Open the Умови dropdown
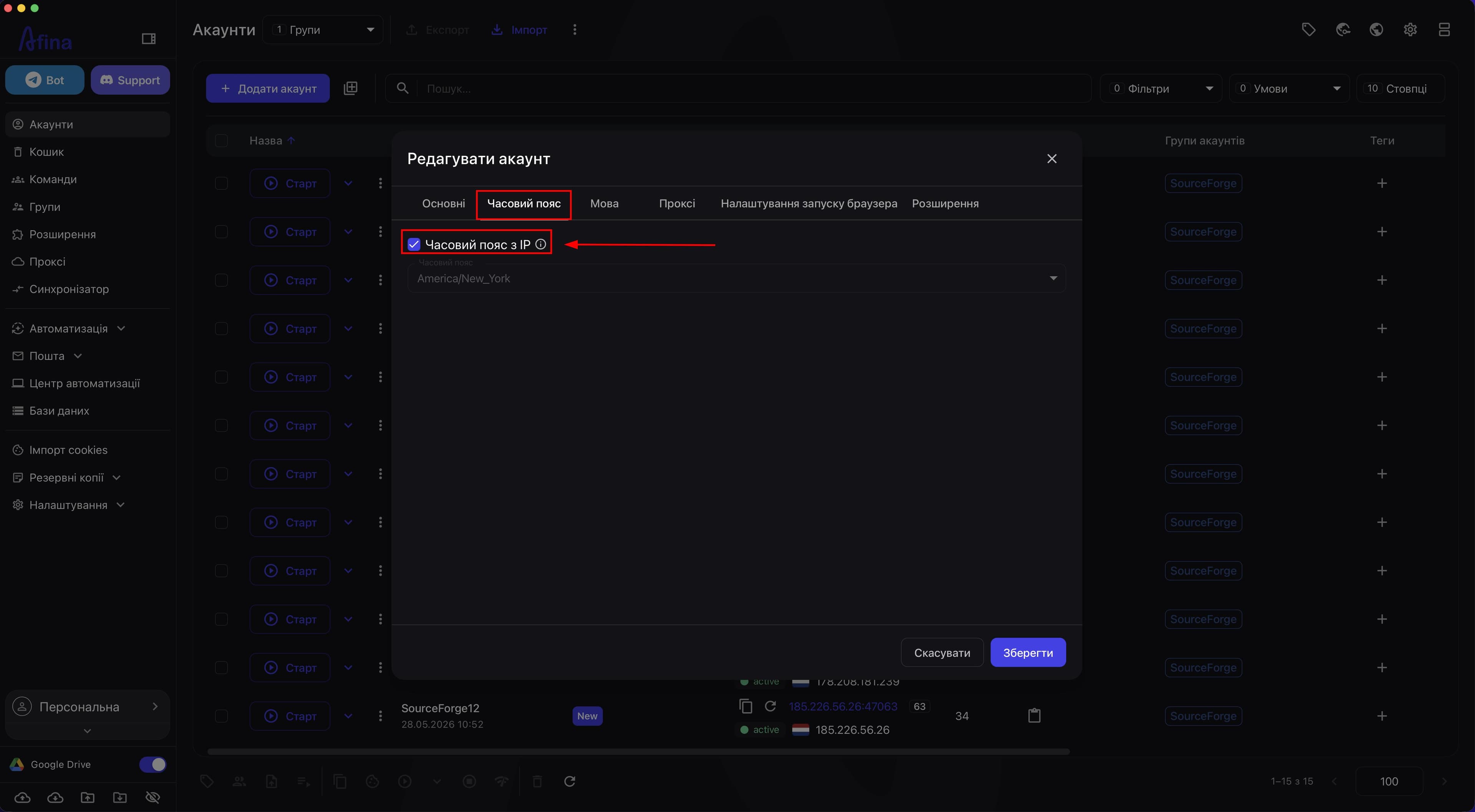The height and width of the screenshot is (812, 1475). [1289, 88]
